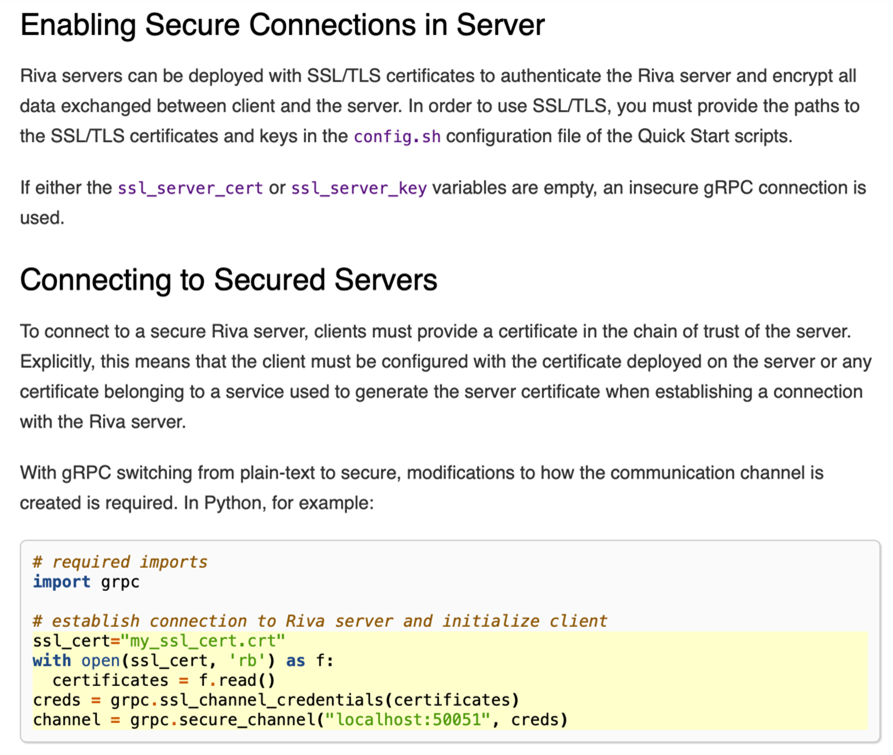Click the ssl_server_cert variable name

coord(190,188)
